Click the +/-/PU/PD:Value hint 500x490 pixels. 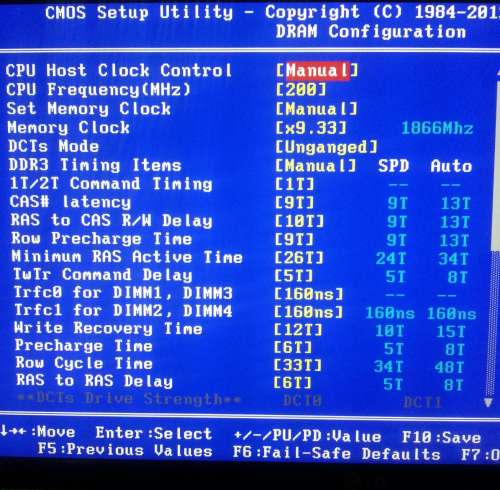click(307, 436)
